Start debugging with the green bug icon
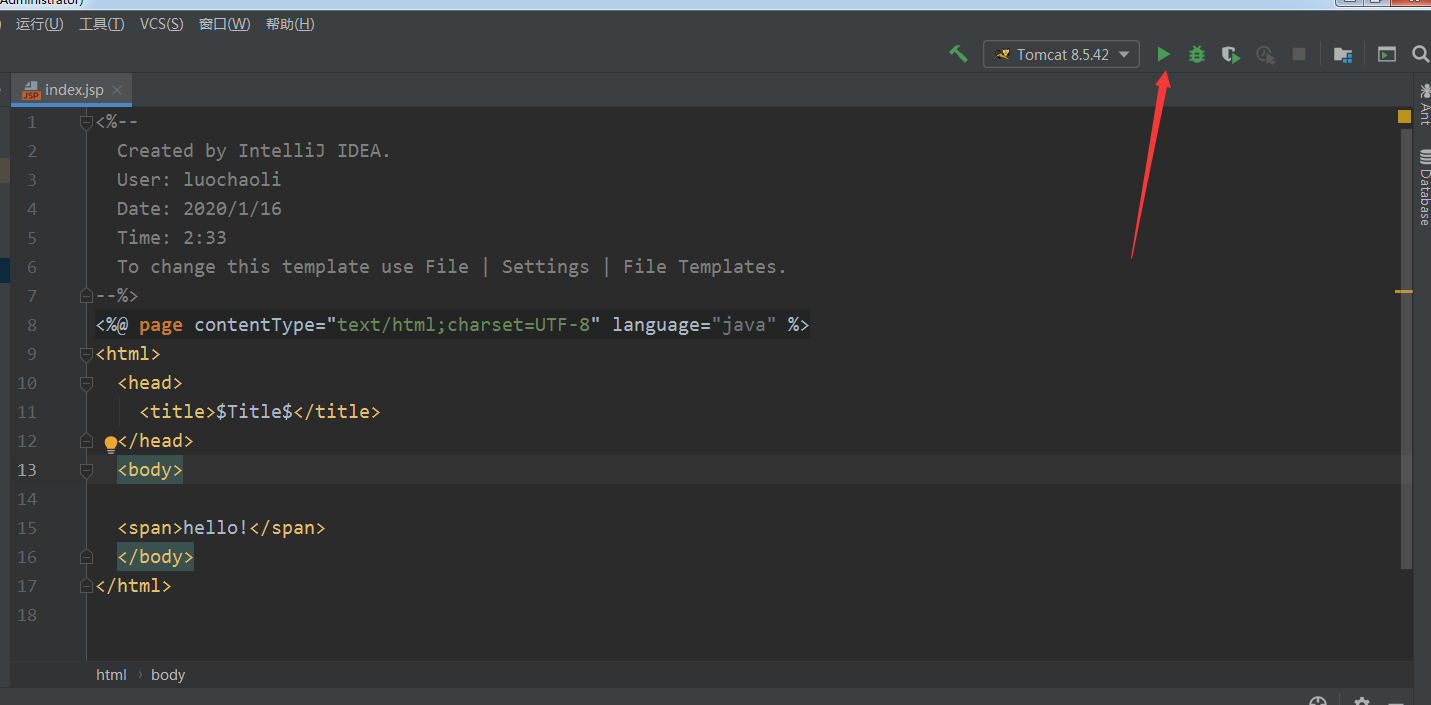Viewport: 1431px width, 705px height. 1197,54
